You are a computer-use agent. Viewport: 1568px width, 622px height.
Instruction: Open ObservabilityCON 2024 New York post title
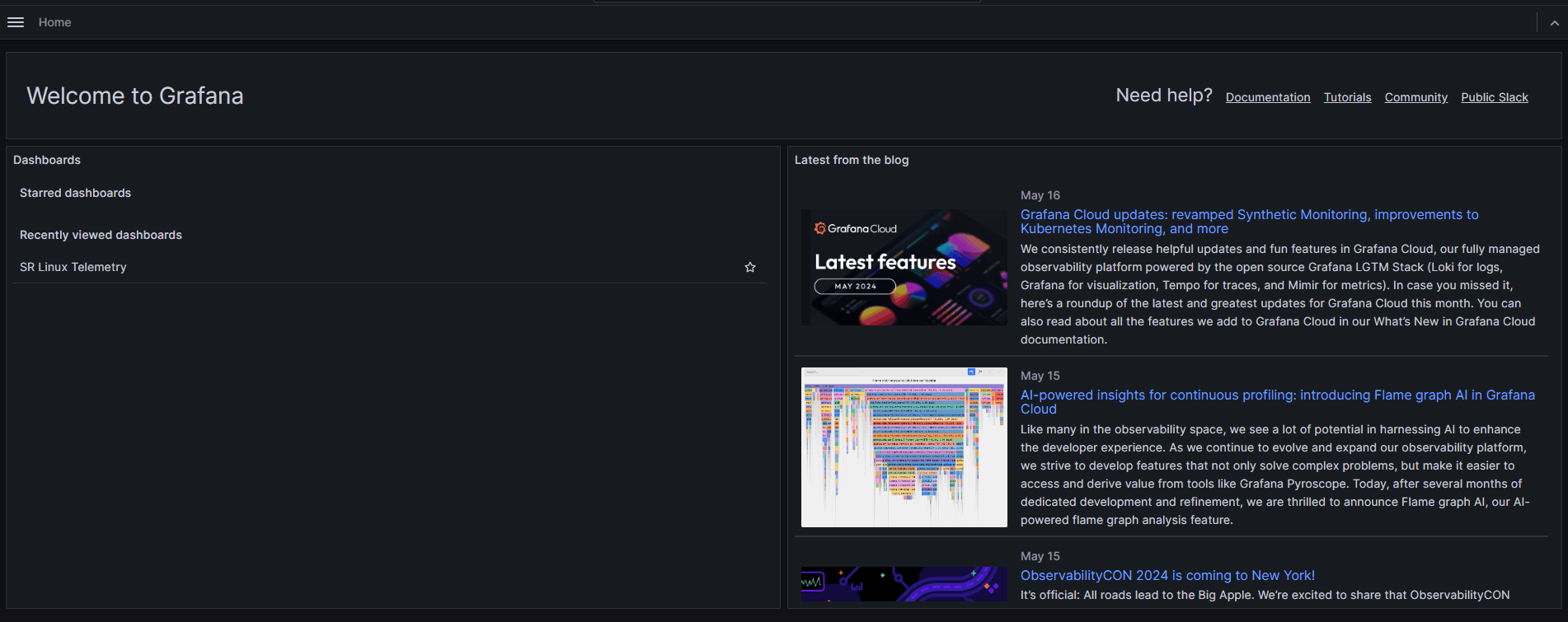pos(1167,575)
